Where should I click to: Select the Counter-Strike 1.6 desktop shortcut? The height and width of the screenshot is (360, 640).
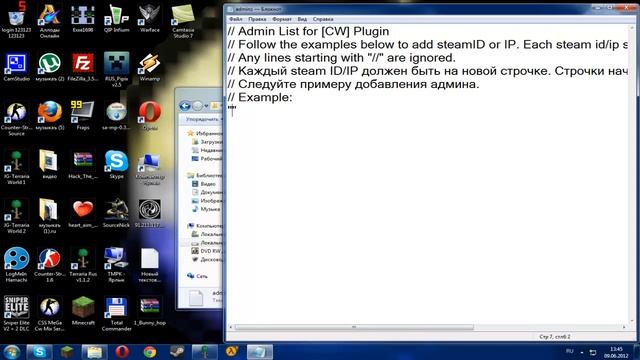(x=49, y=264)
